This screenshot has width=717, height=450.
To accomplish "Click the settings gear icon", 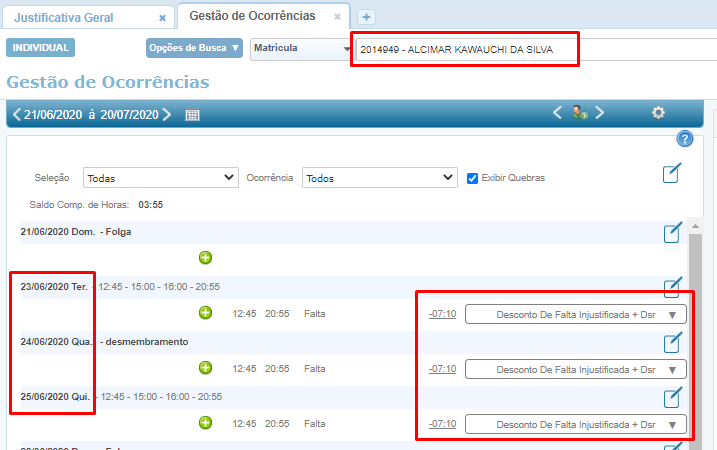I will pos(658,113).
